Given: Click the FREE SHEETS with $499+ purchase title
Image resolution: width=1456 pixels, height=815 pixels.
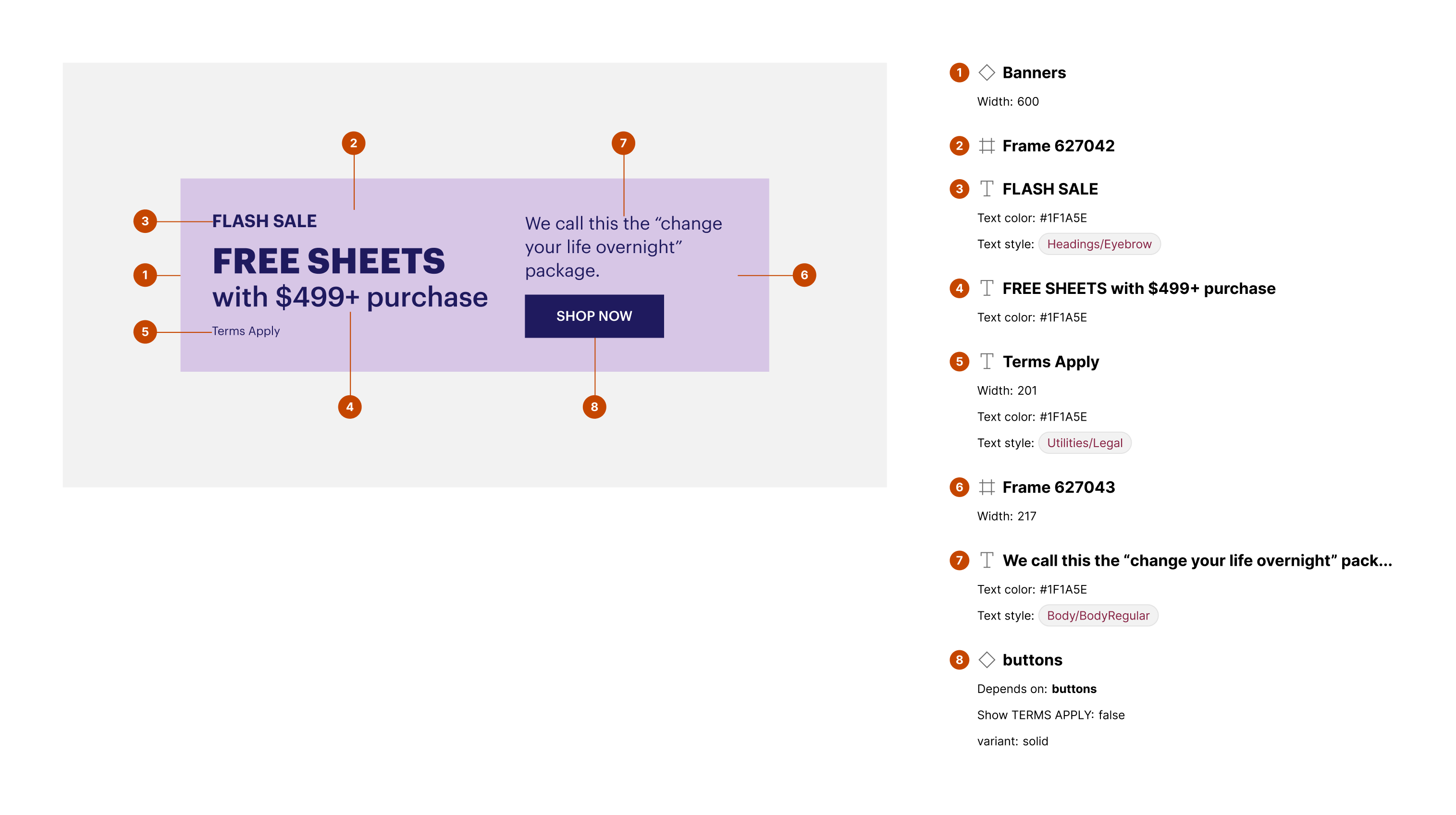Looking at the screenshot, I should pos(1138,289).
